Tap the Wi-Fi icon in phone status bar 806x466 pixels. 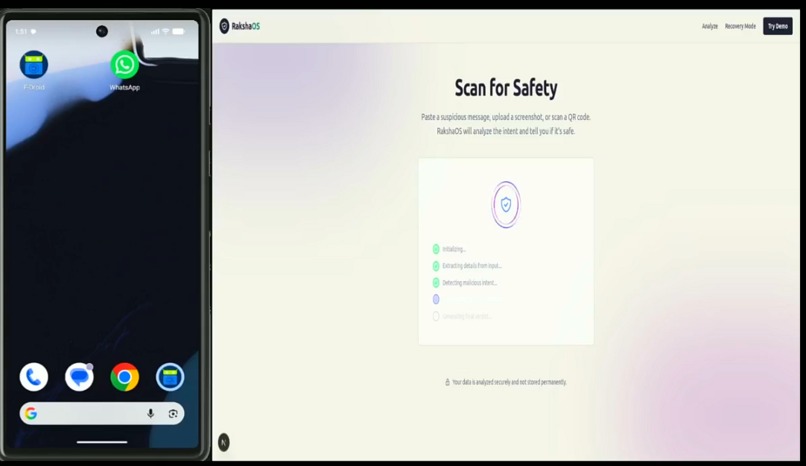166,32
